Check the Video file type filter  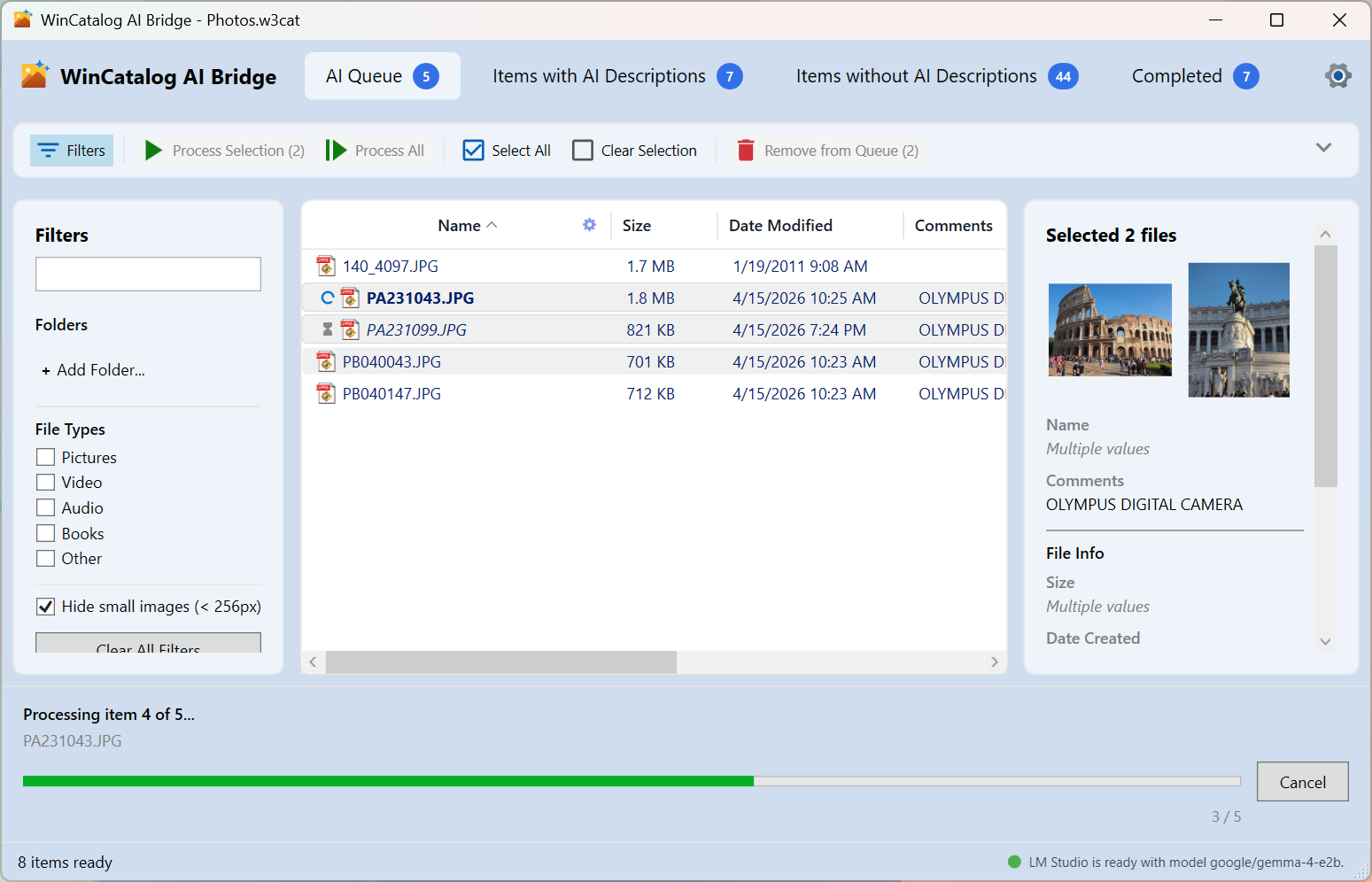coord(46,483)
